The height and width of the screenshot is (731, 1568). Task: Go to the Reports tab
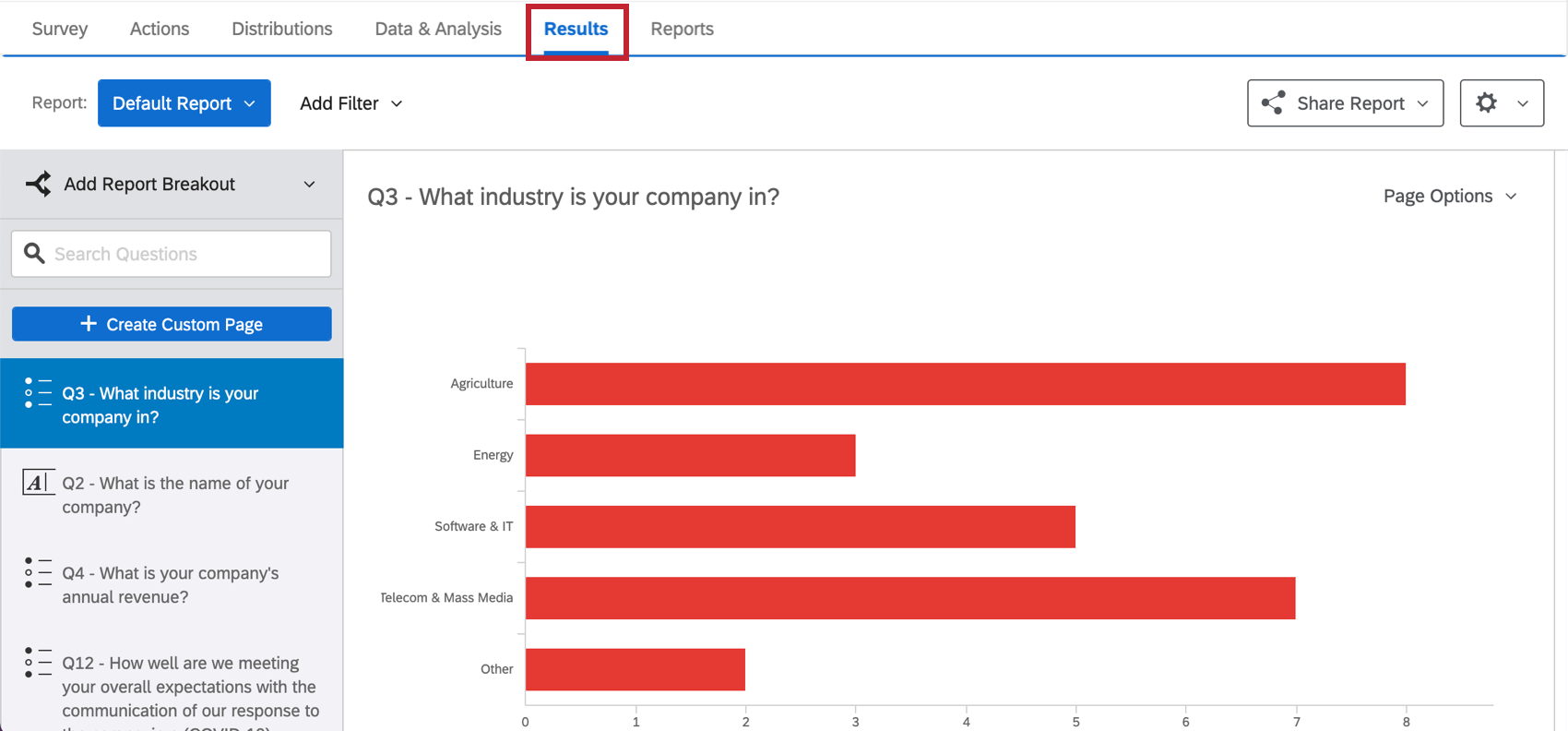(682, 29)
